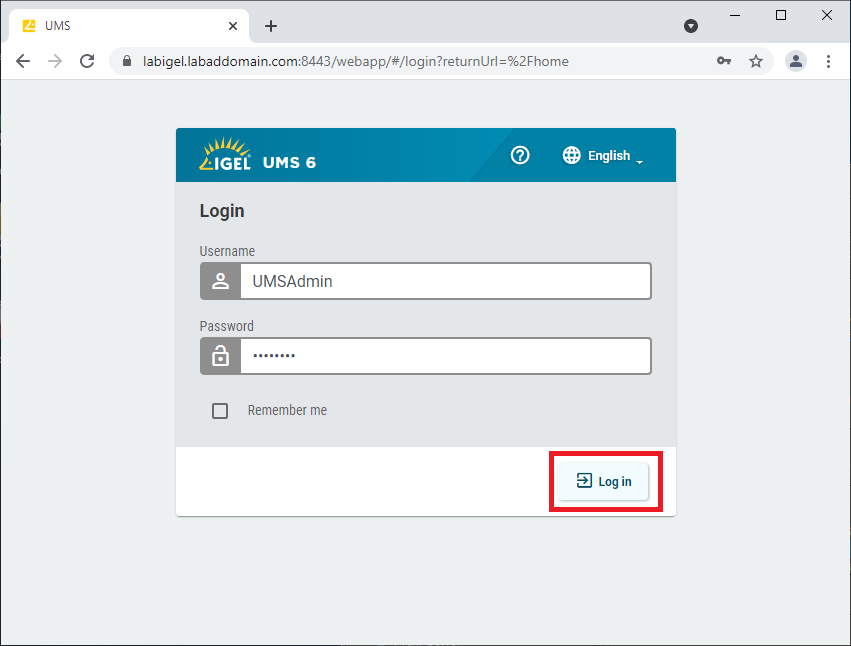Click the padlock icon beside Password field
The width and height of the screenshot is (851, 646).
(220, 356)
